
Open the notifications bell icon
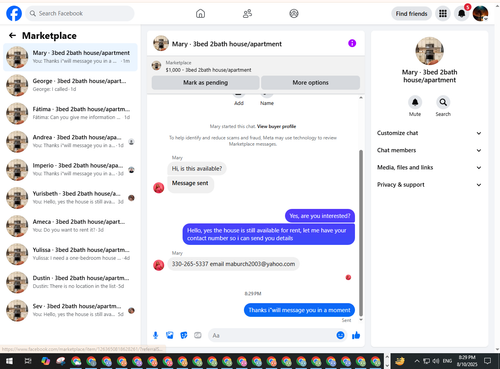click(x=462, y=14)
